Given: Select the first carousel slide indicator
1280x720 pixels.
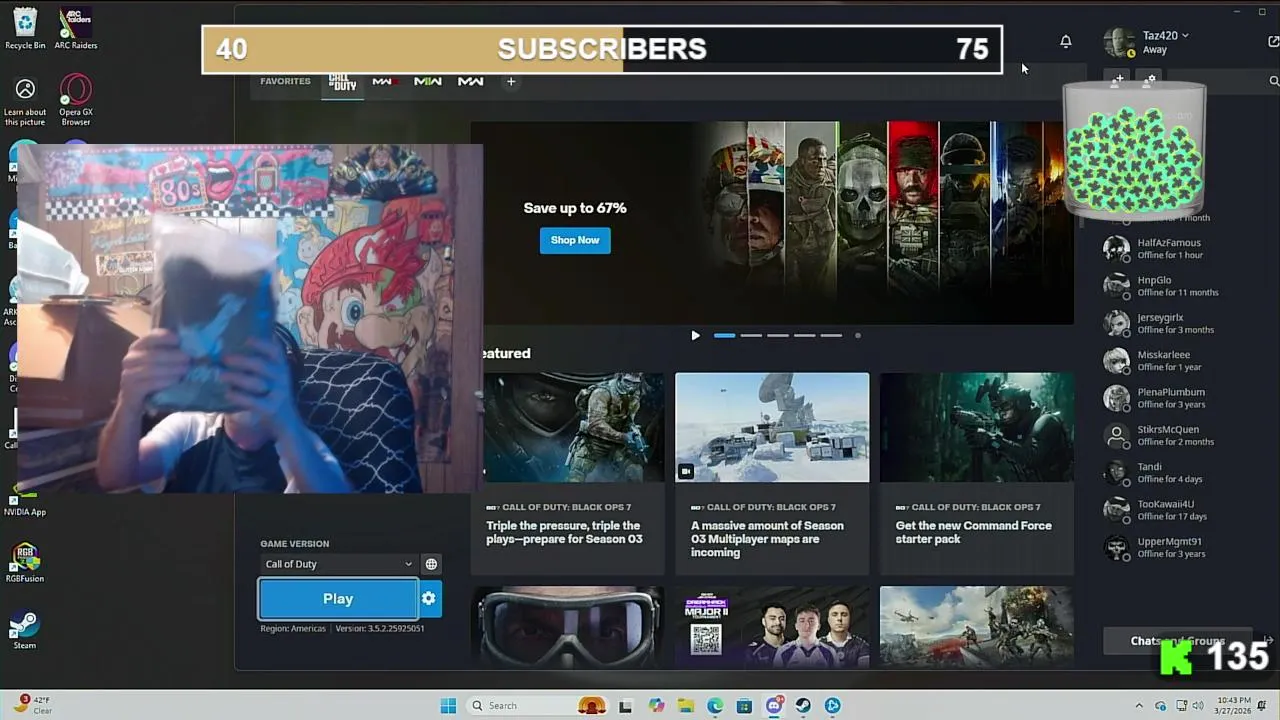Looking at the screenshot, I should (725, 336).
